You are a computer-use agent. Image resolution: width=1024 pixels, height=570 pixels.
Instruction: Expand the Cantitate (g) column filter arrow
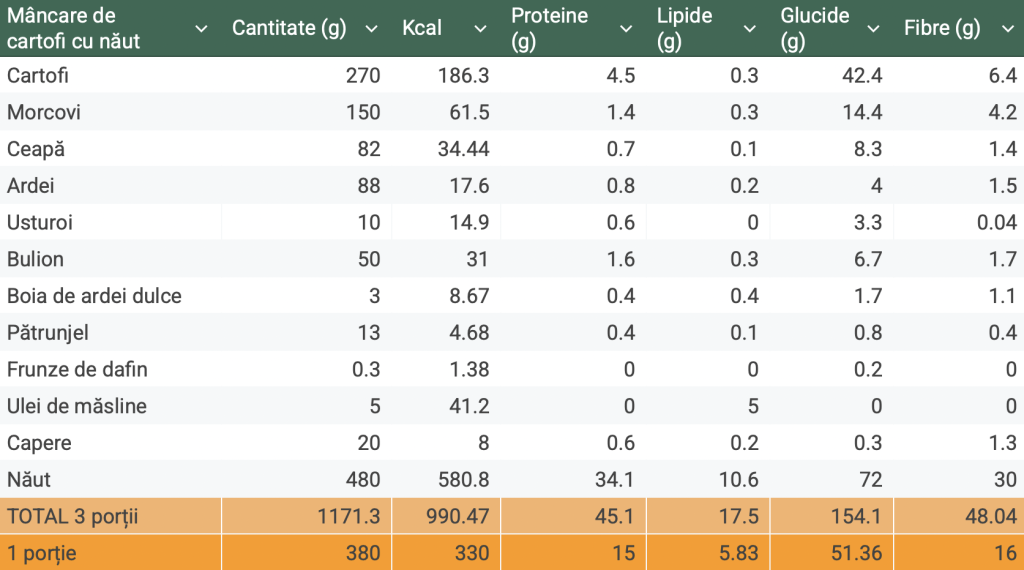[372, 29]
